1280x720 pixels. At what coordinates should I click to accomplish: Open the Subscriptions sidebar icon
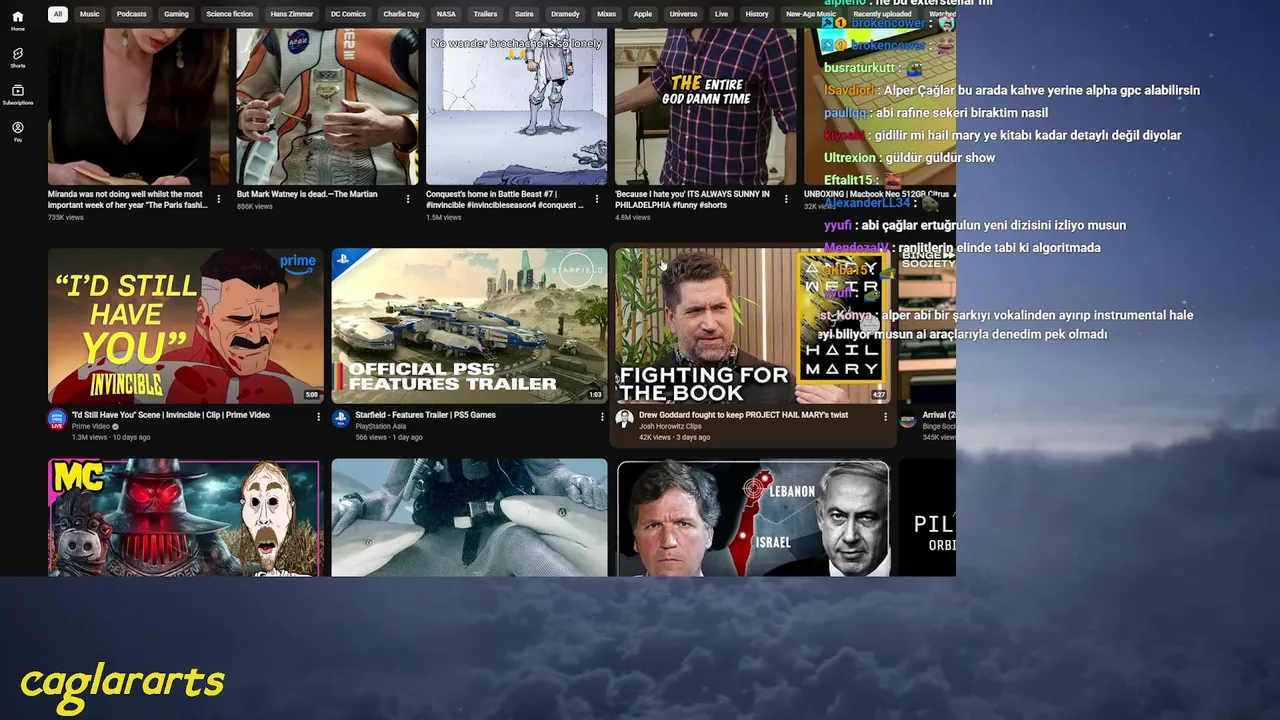tap(17, 94)
